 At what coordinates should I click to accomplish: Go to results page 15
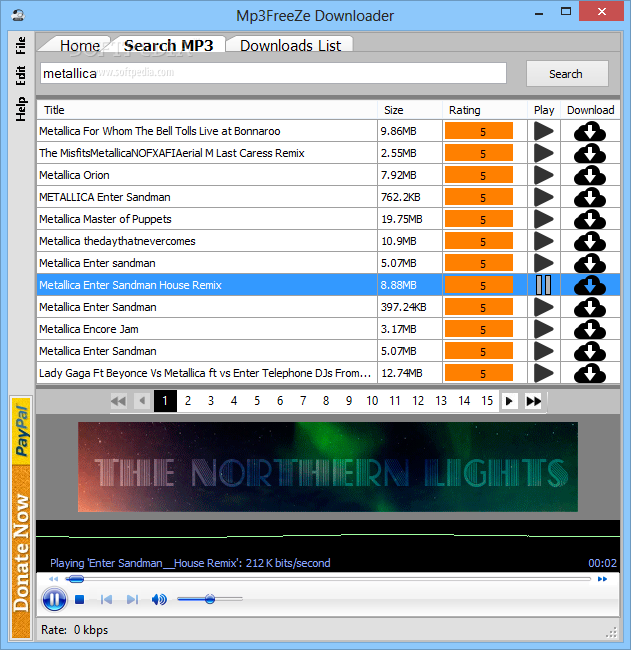pos(487,401)
